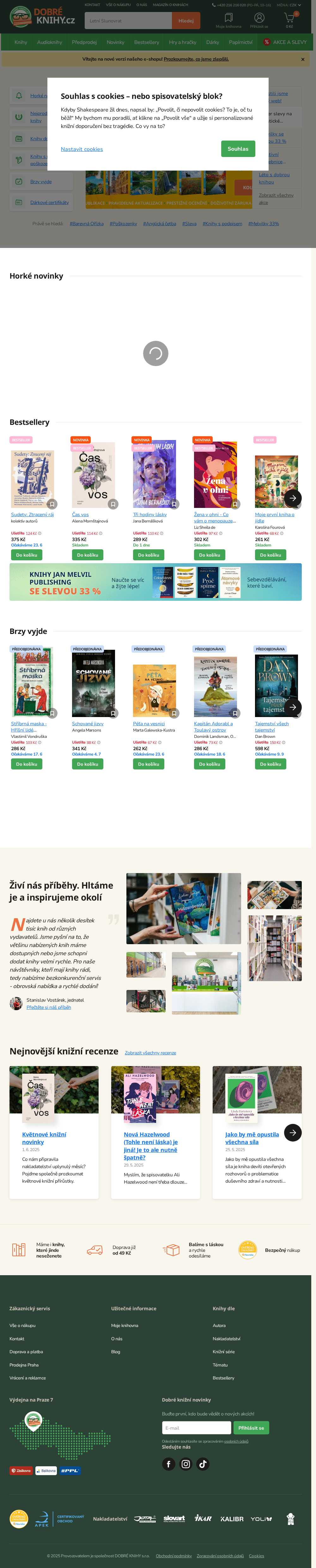Image resolution: width=316 pixels, height=1568 pixels.
Task: Open the Instagram social icon in footer
Action: click(x=186, y=1464)
